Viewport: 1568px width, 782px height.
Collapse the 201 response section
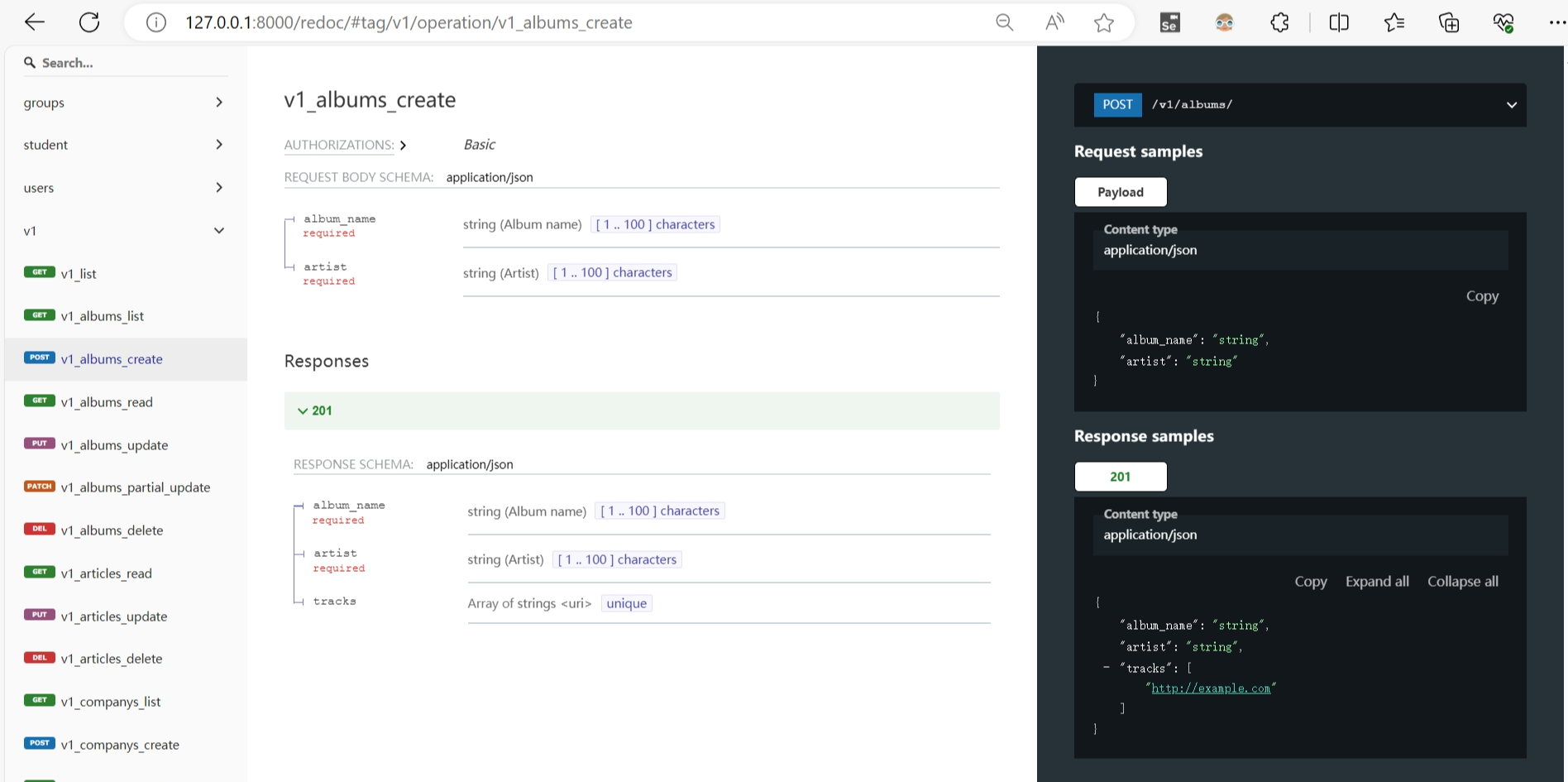pyautogui.click(x=642, y=410)
